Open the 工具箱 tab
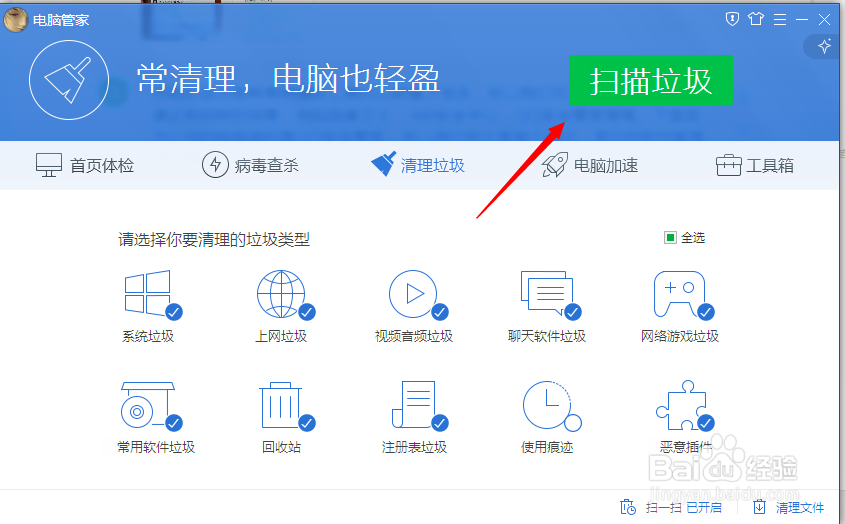845x524 pixels. (x=754, y=165)
